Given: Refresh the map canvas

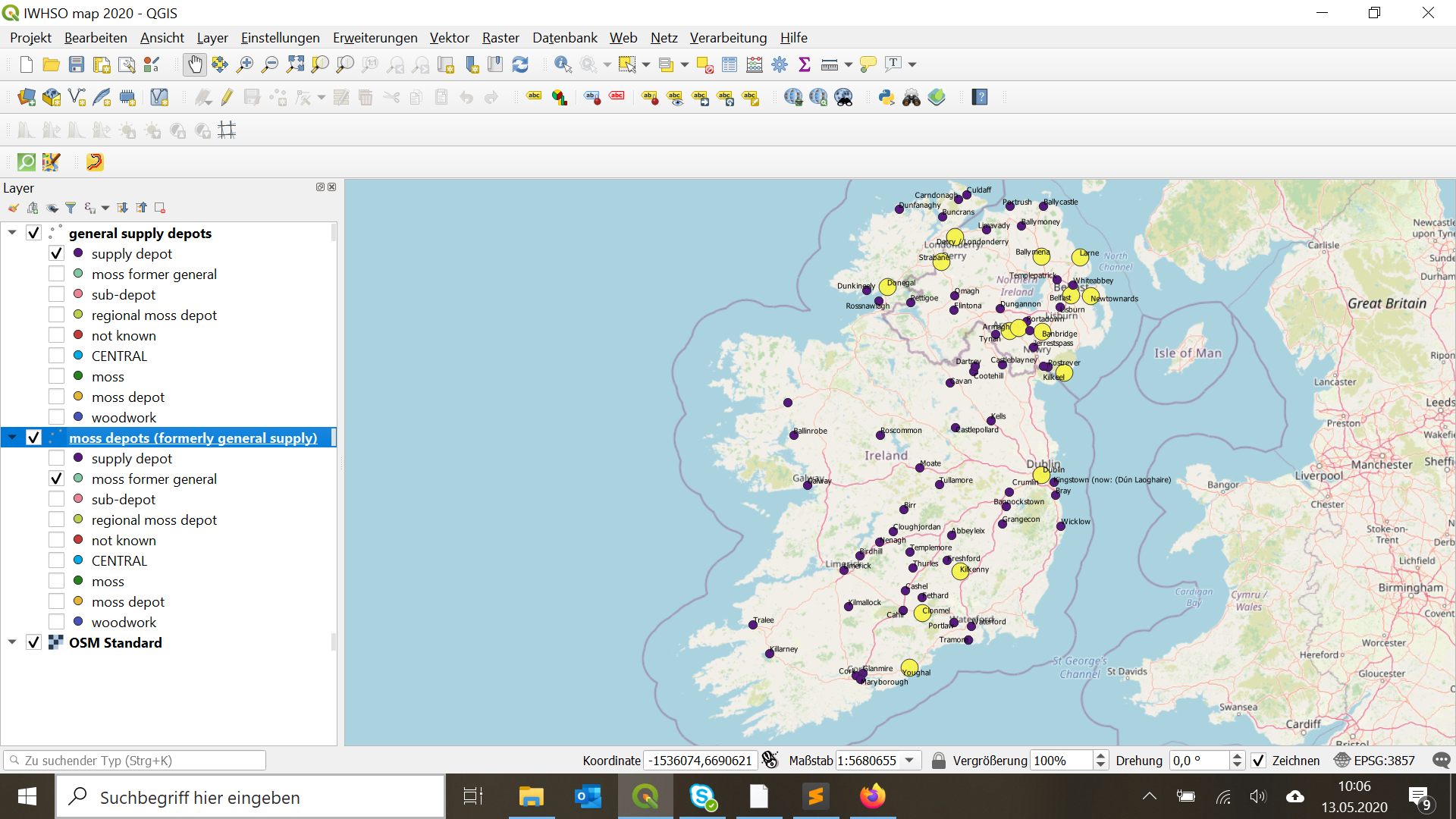Looking at the screenshot, I should click(x=521, y=64).
